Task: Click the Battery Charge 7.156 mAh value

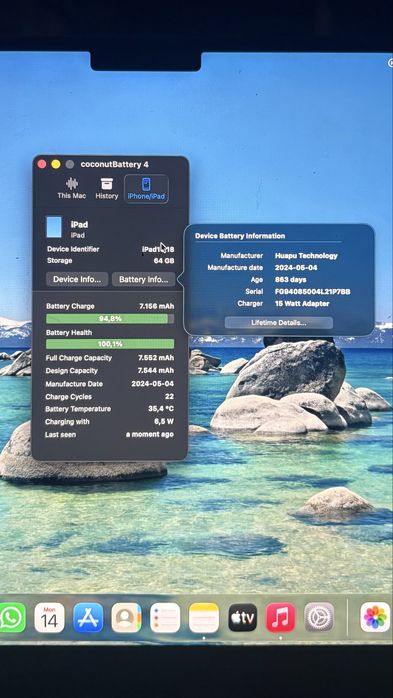Action: click(x=156, y=306)
